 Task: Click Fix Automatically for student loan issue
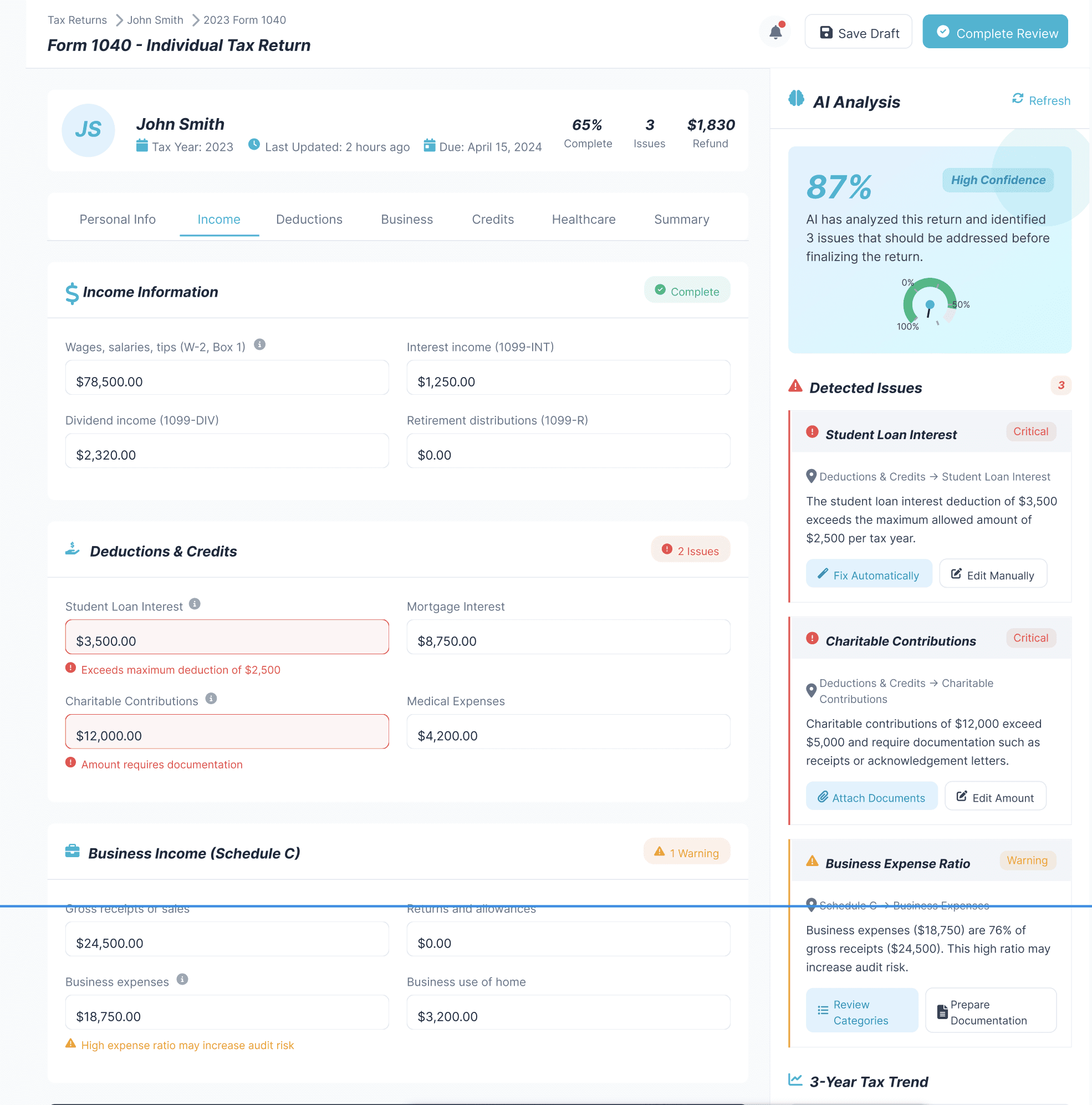pyautogui.click(x=869, y=574)
